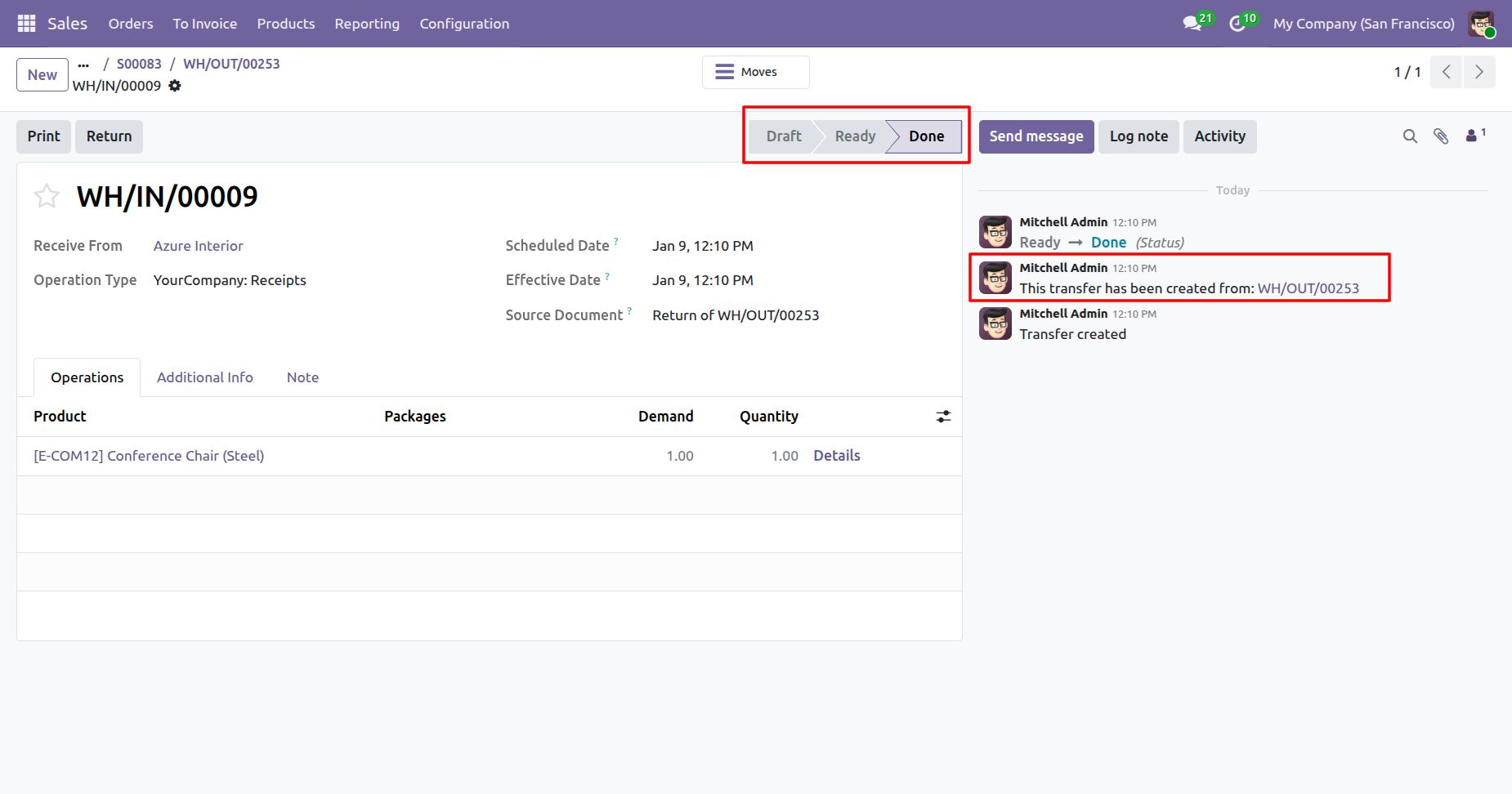Open column settings adjust icon in table
The width and height of the screenshot is (1512, 794).
pos(943,417)
